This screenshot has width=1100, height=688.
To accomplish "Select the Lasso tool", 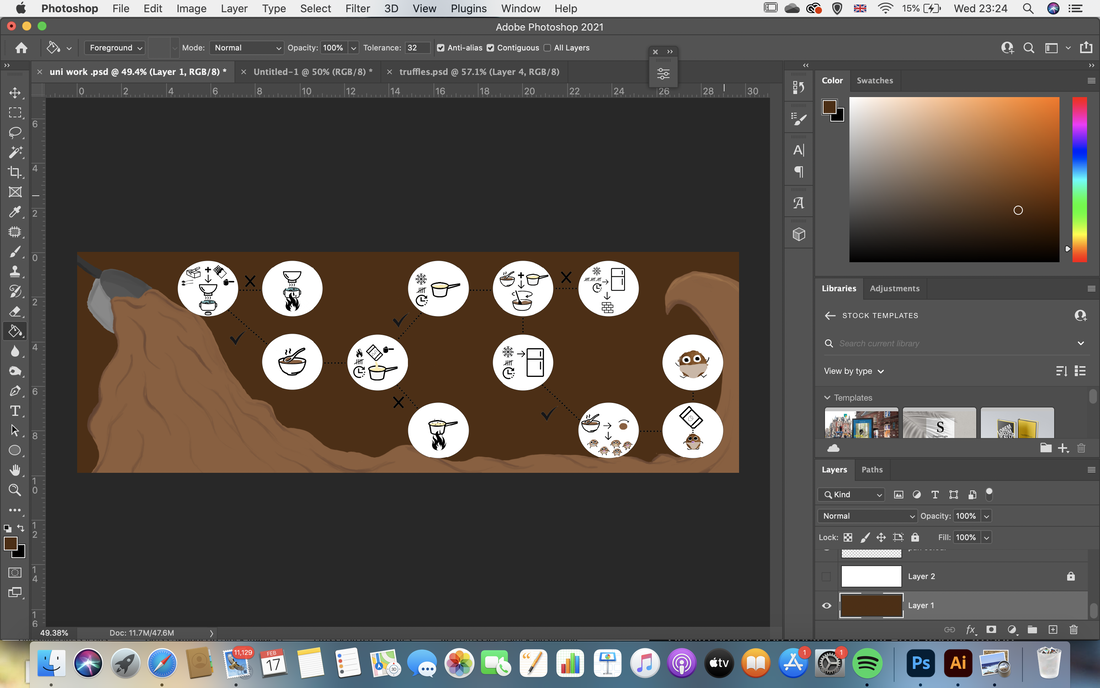I will [15, 133].
